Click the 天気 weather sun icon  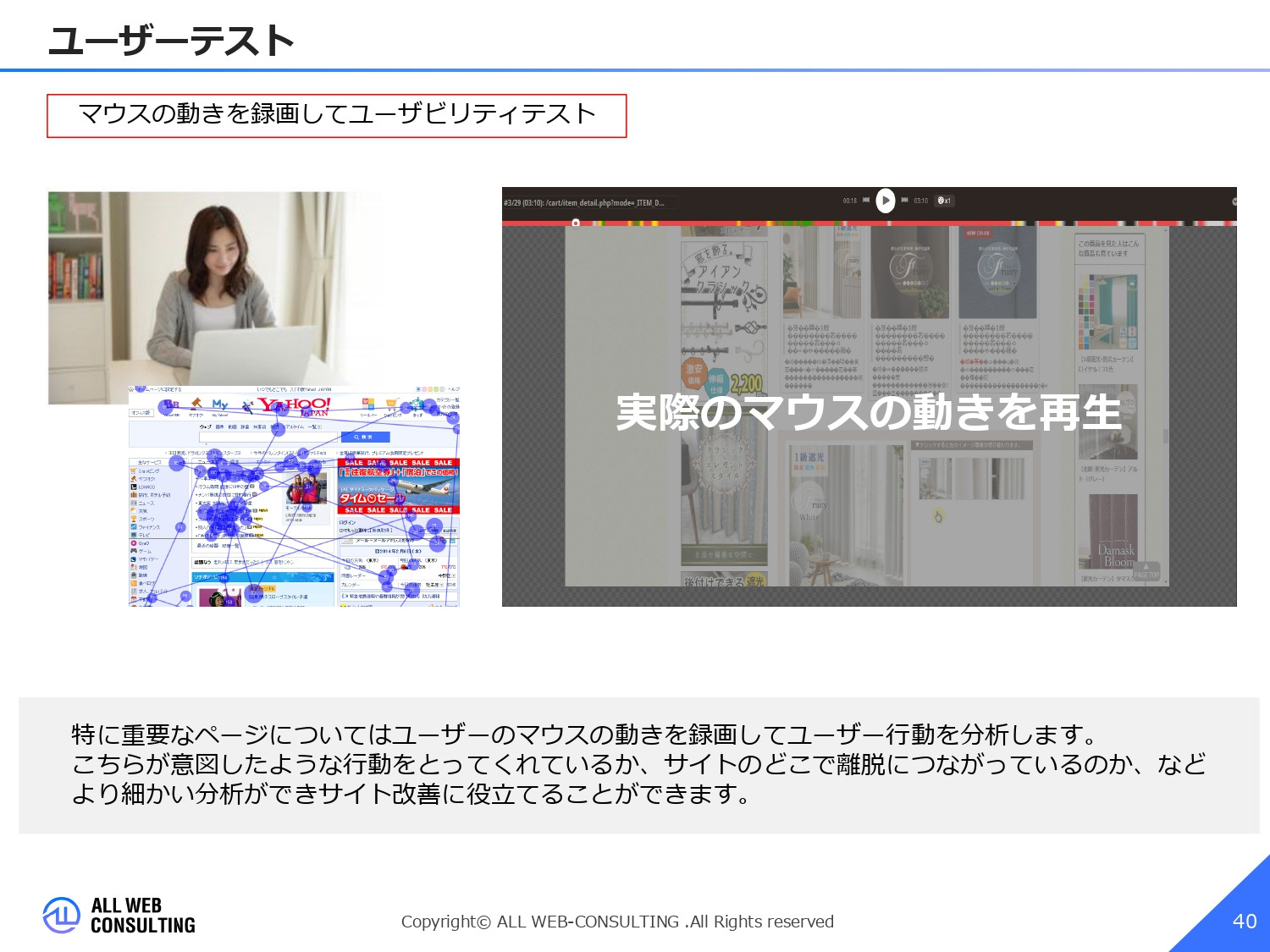click(x=133, y=511)
